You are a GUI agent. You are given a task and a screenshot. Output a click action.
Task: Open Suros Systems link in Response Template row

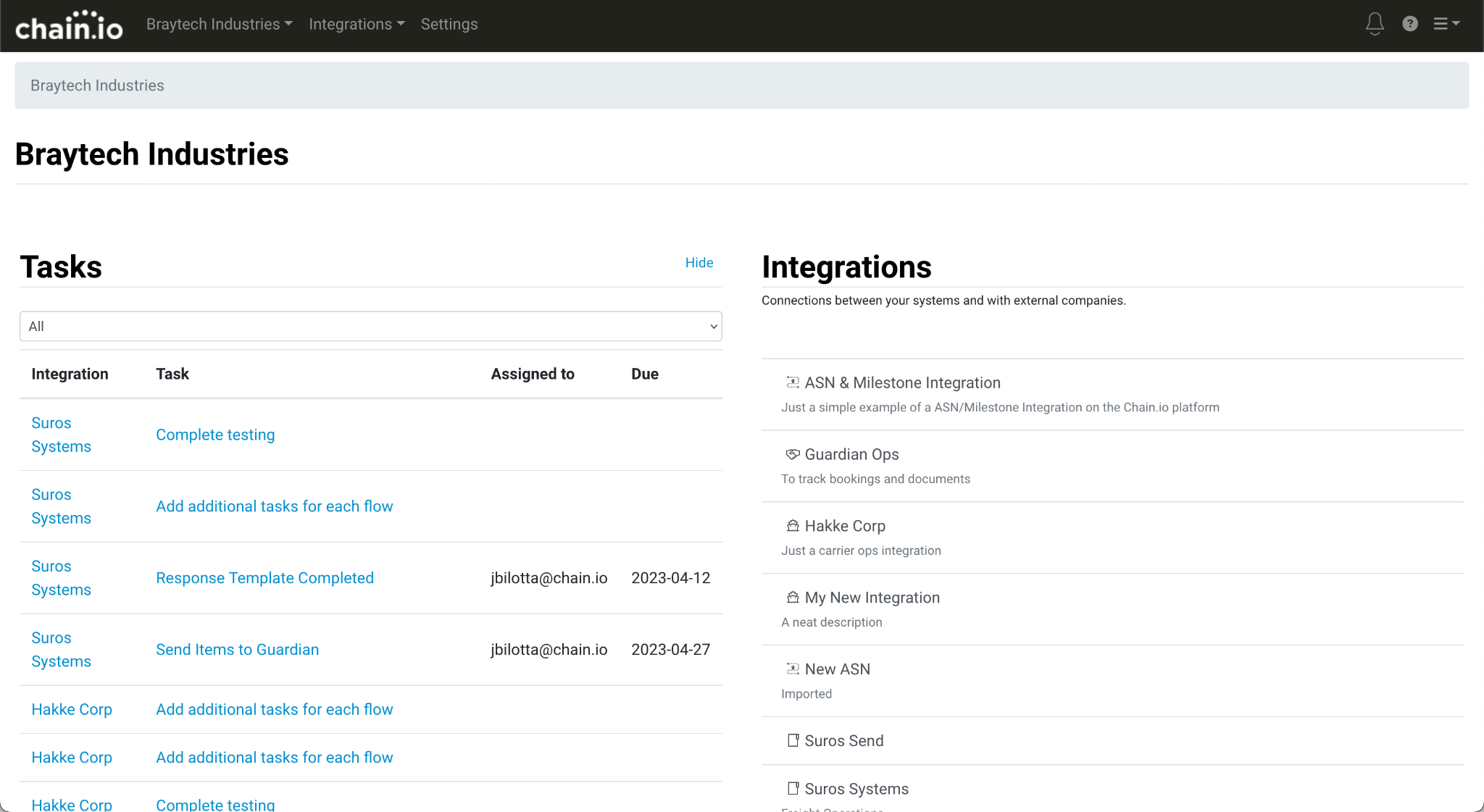tap(61, 578)
